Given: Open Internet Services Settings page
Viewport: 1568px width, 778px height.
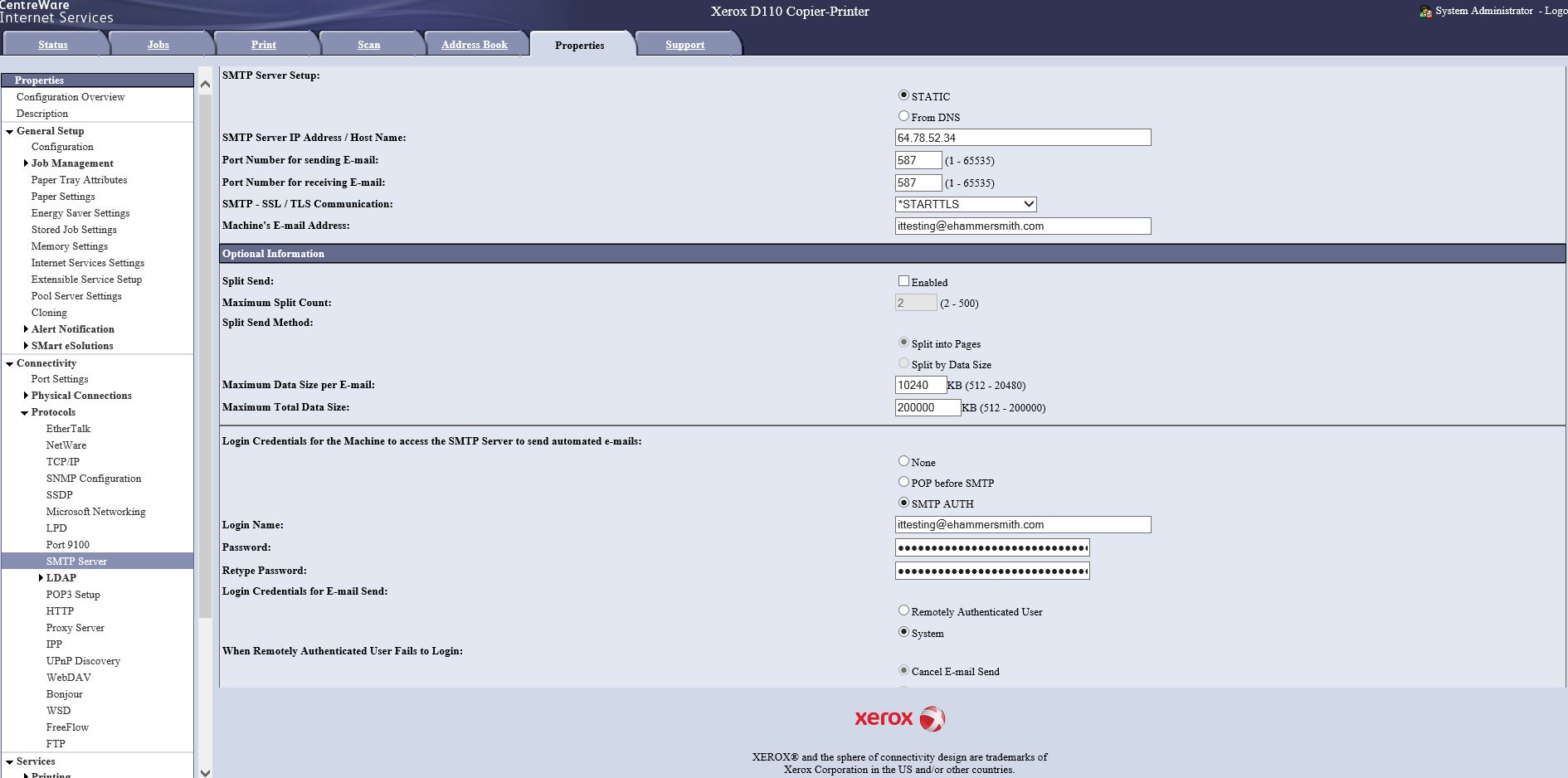Looking at the screenshot, I should point(88,263).
